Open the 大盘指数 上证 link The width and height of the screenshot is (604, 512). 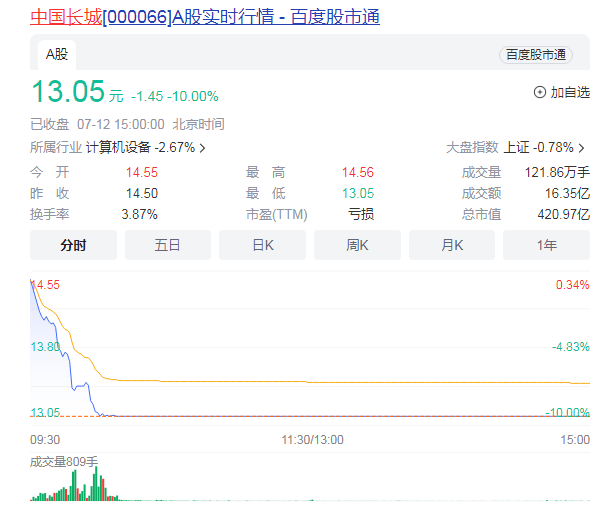(515, 148)
